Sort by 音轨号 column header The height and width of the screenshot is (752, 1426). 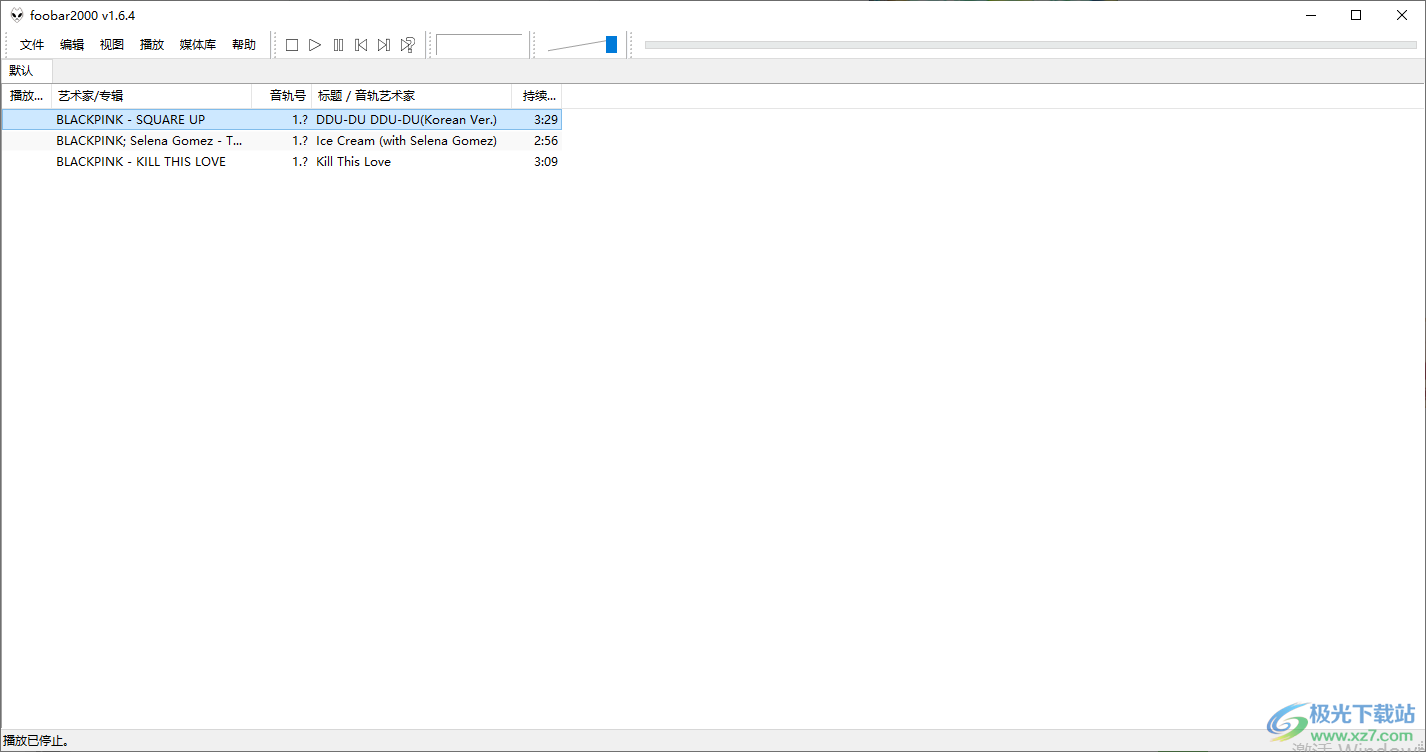tap(282, 96)
